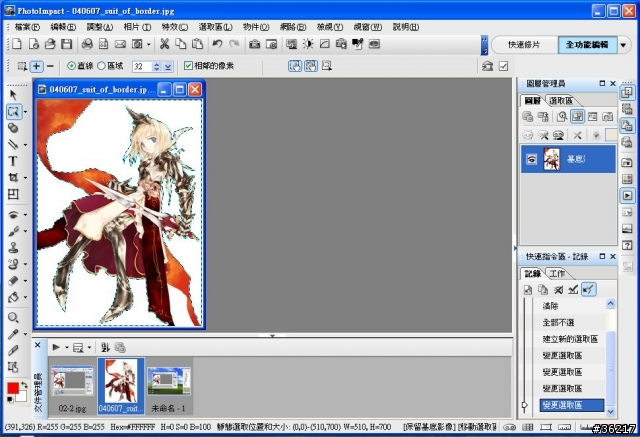The width and height of the screenshot is (640, 437).
Task: Switch to the 選取區 tab
Action: click(560, 100)
